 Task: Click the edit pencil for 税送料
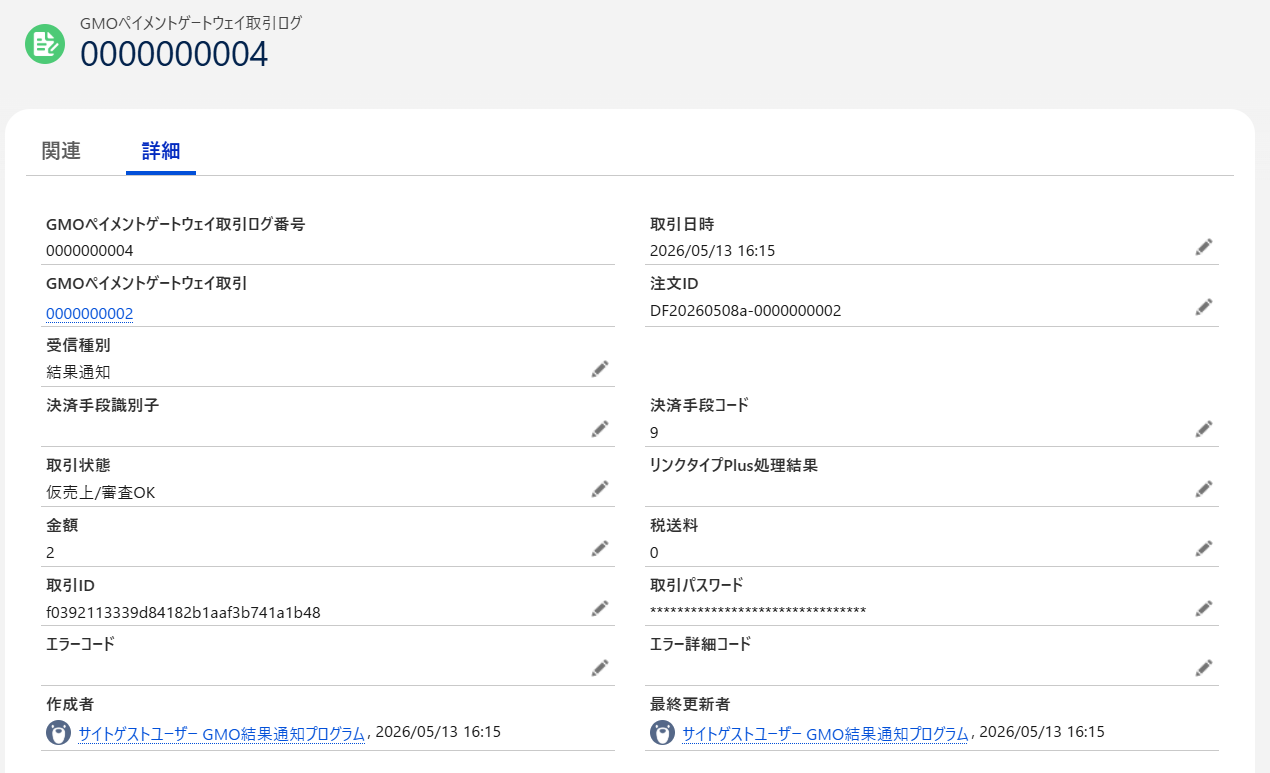click(1204, 548)
